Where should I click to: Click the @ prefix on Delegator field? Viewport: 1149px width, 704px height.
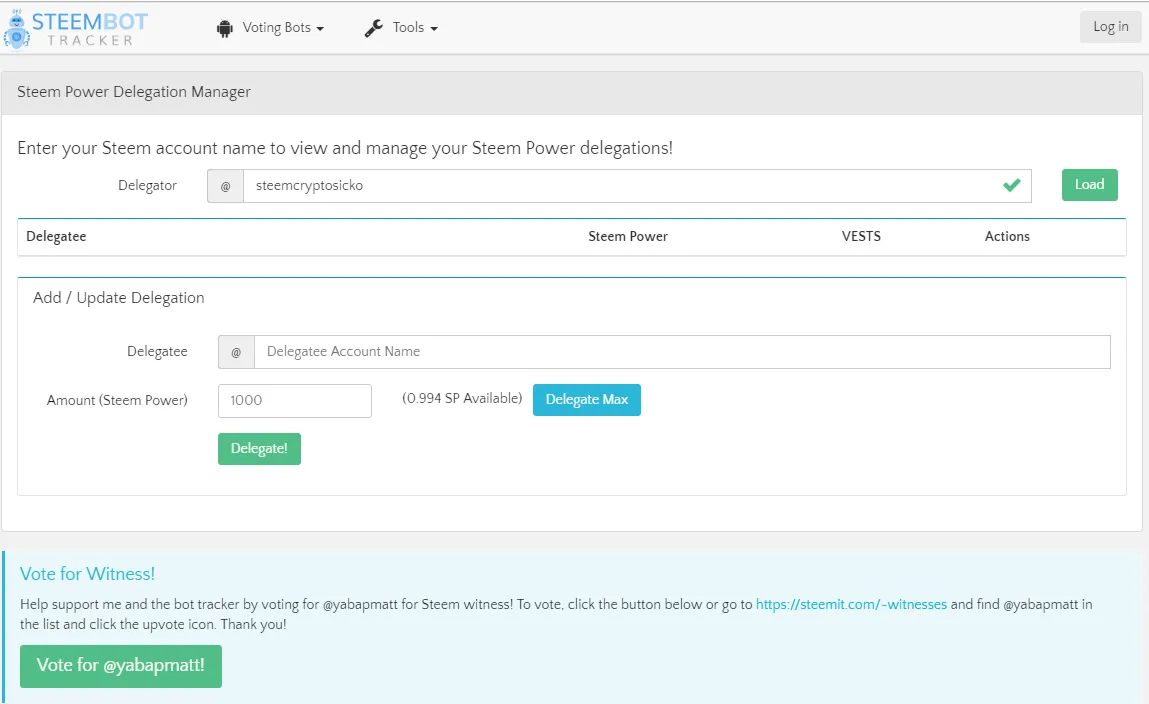tap(226, 186)
